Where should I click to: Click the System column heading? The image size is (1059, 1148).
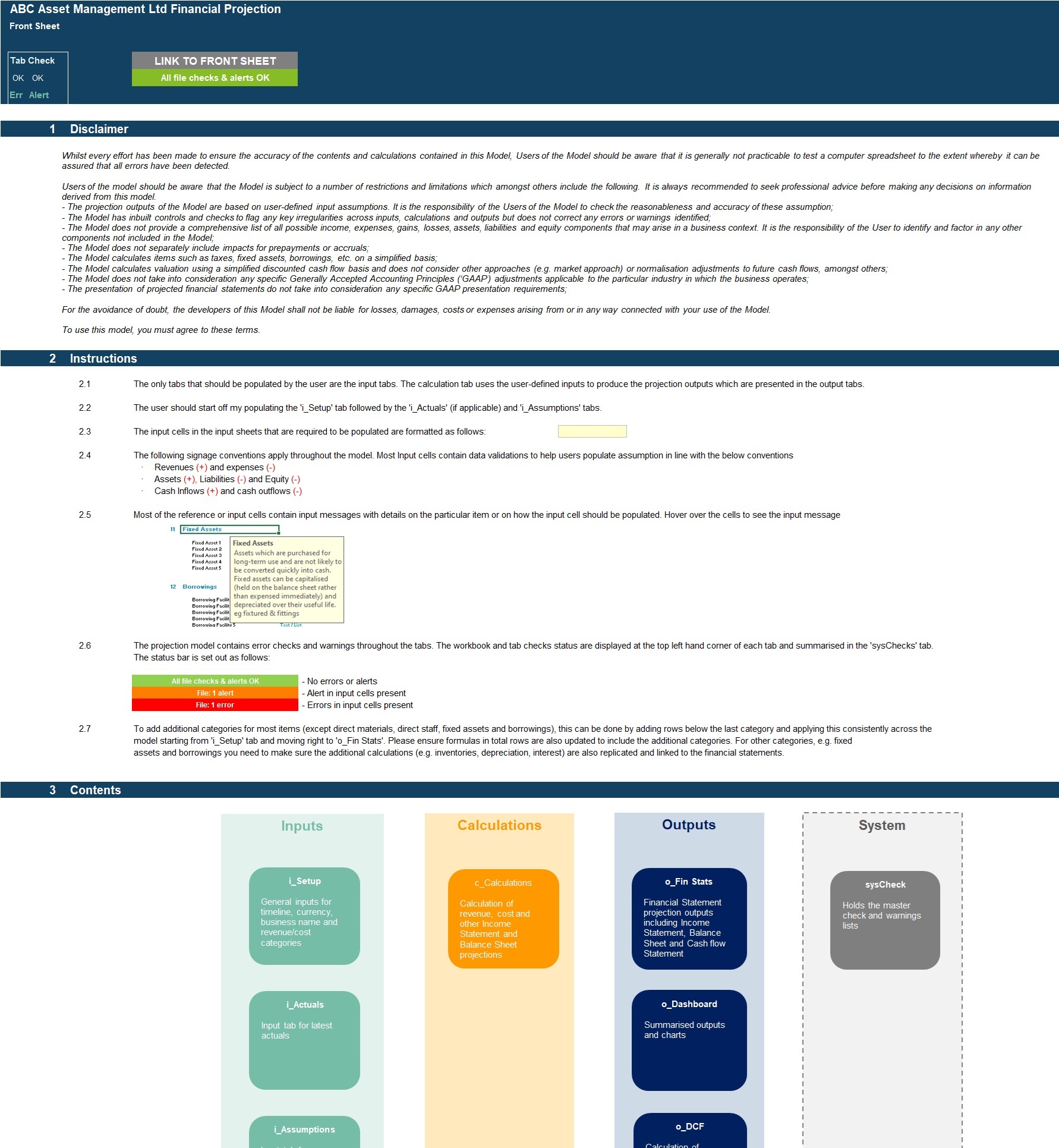click(x=882, y=825)
